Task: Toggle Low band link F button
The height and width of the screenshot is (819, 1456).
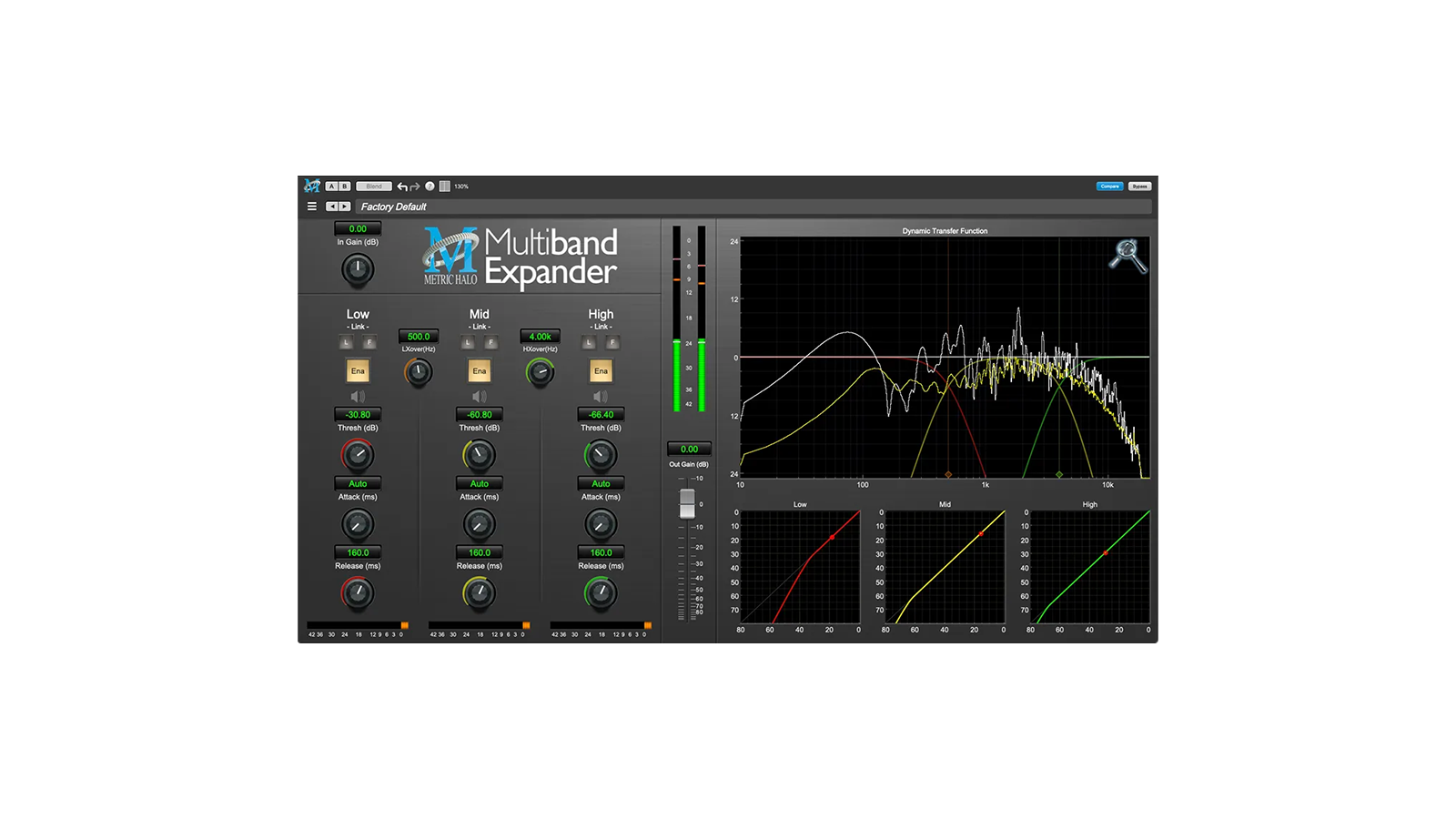Action: (369, 342)
